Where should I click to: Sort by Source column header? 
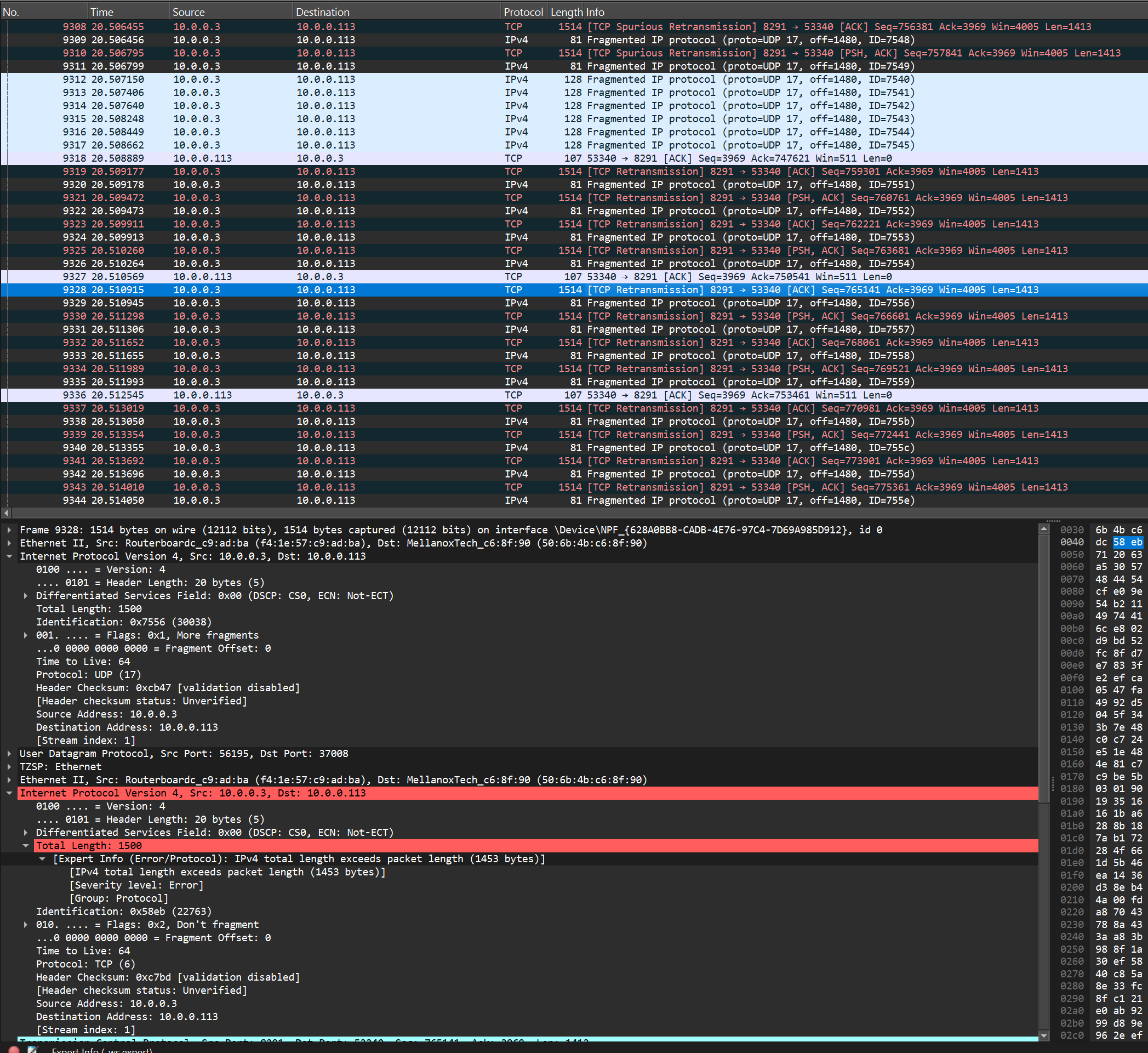click(231, 12)
